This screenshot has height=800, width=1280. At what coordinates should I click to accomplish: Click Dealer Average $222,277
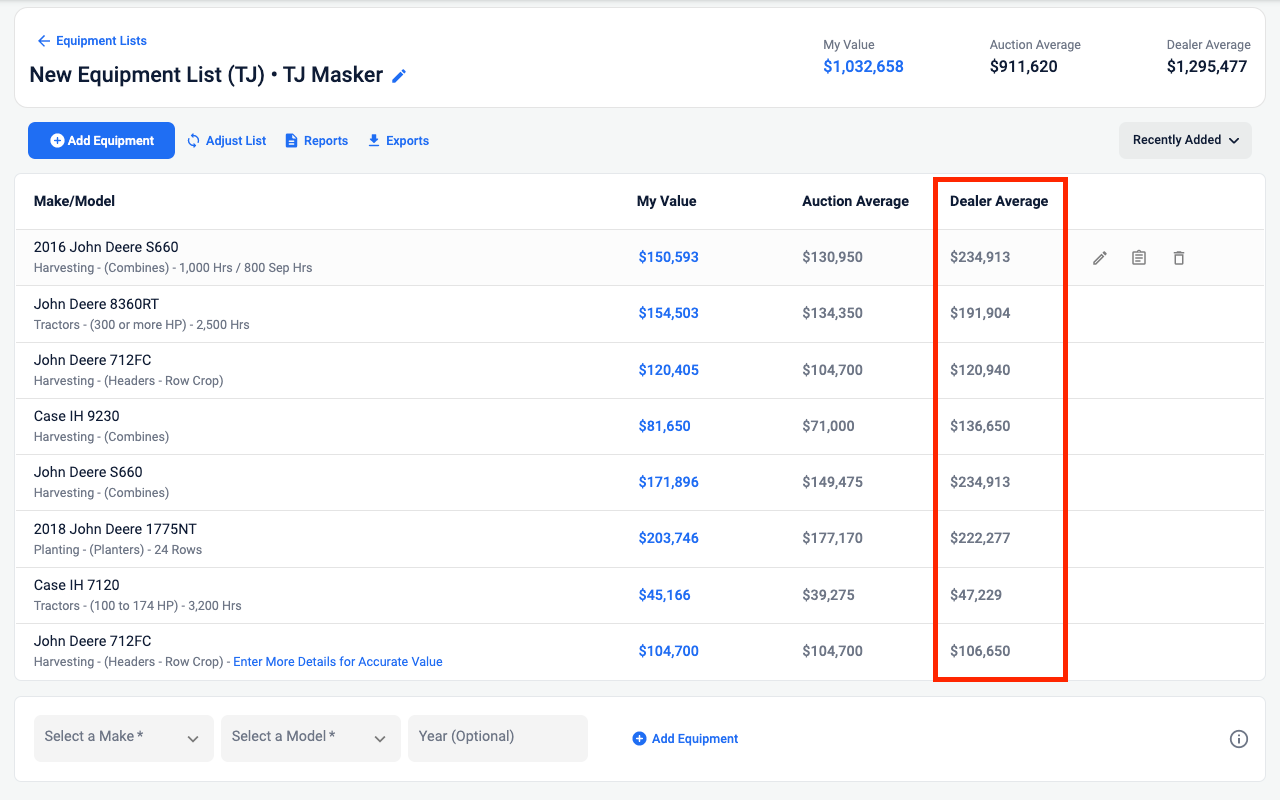tap(980, 538)
